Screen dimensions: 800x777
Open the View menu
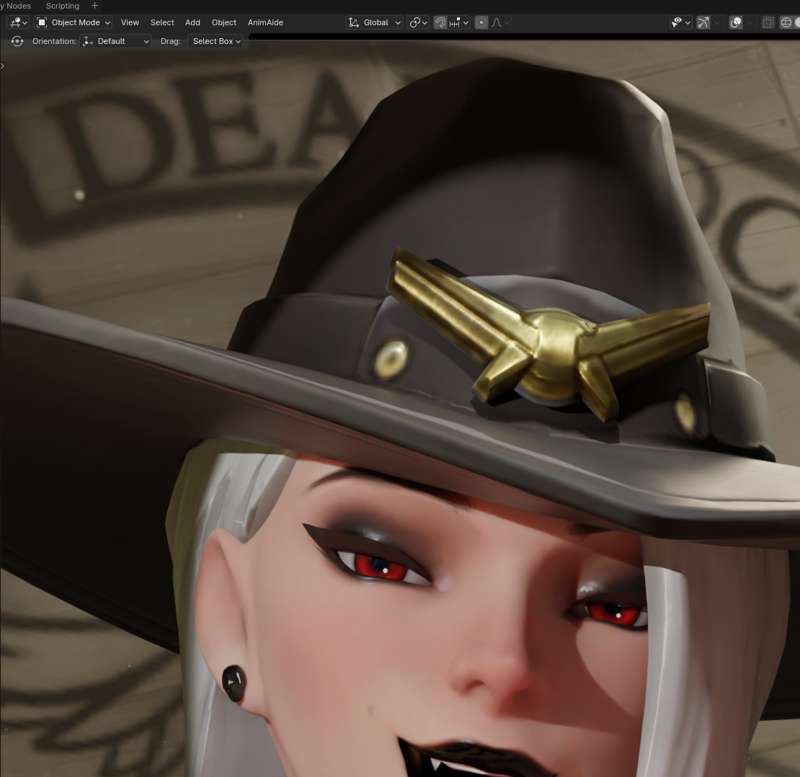coord(130,22)
